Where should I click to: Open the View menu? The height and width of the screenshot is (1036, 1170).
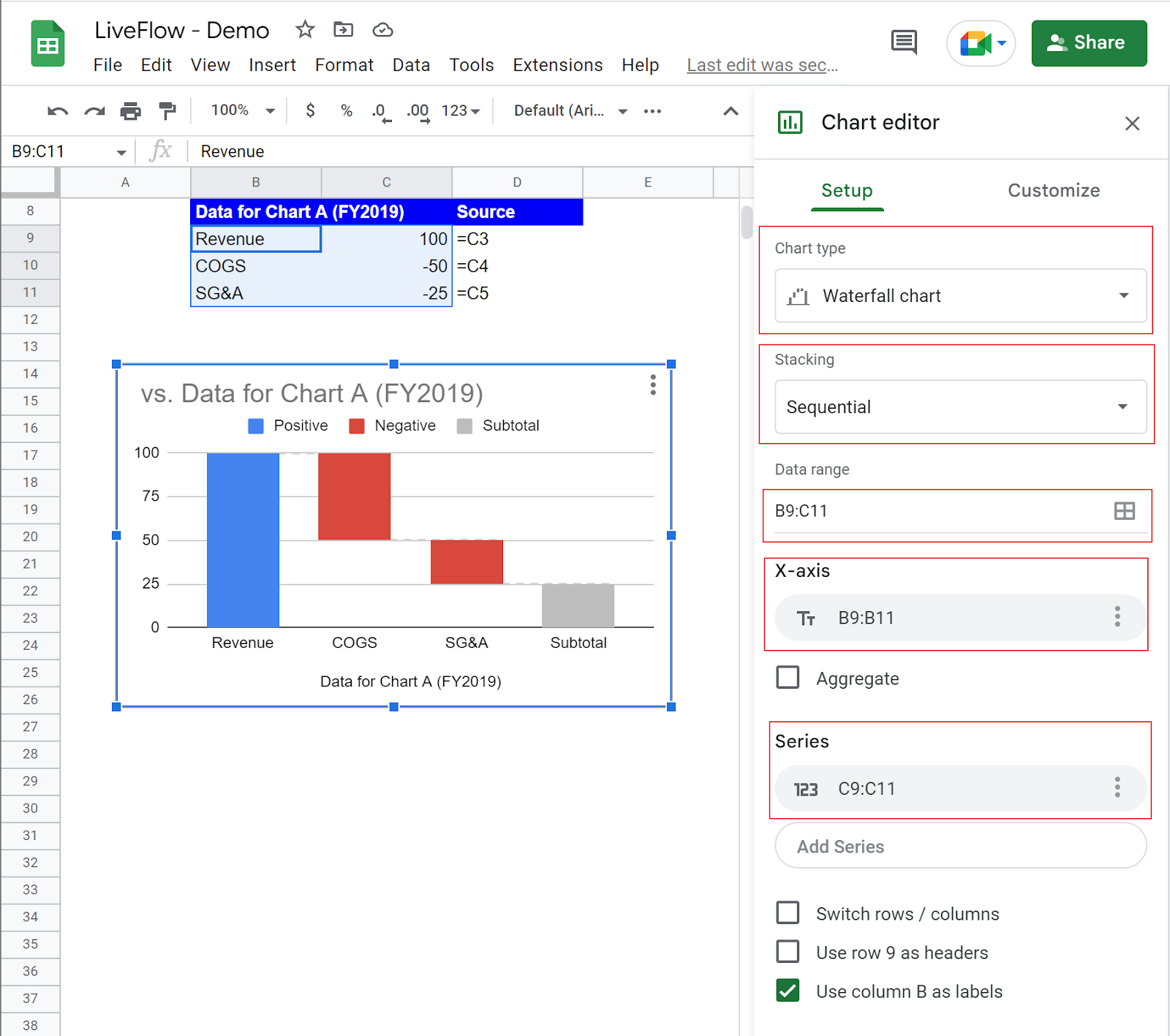tap(210, 65)
